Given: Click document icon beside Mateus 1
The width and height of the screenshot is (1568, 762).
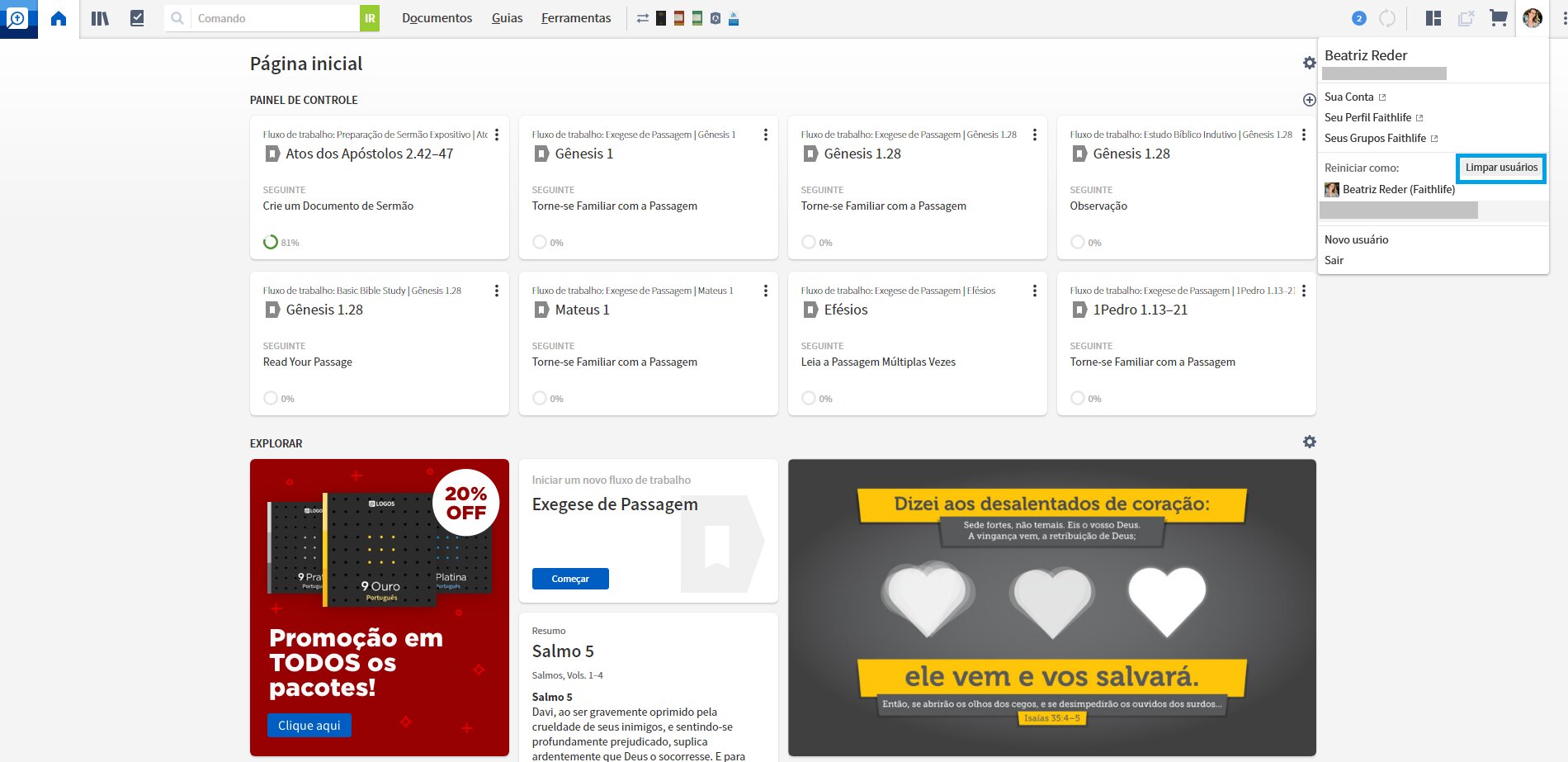Looking at the screenshot, I should coord(541,310).
